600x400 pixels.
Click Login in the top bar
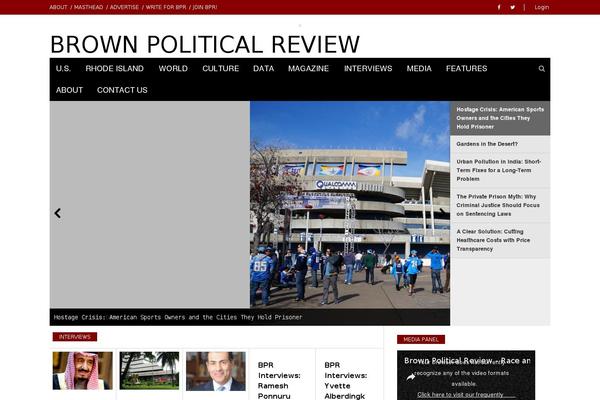[x=541, y=7]
